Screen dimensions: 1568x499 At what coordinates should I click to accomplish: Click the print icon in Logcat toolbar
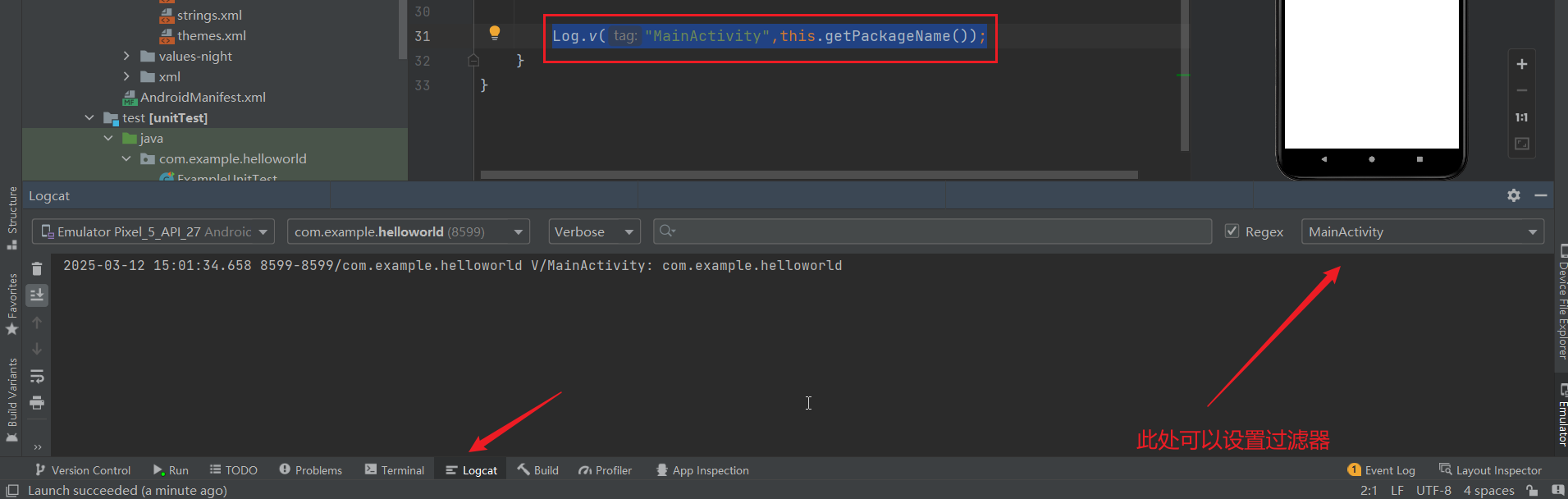37,403
